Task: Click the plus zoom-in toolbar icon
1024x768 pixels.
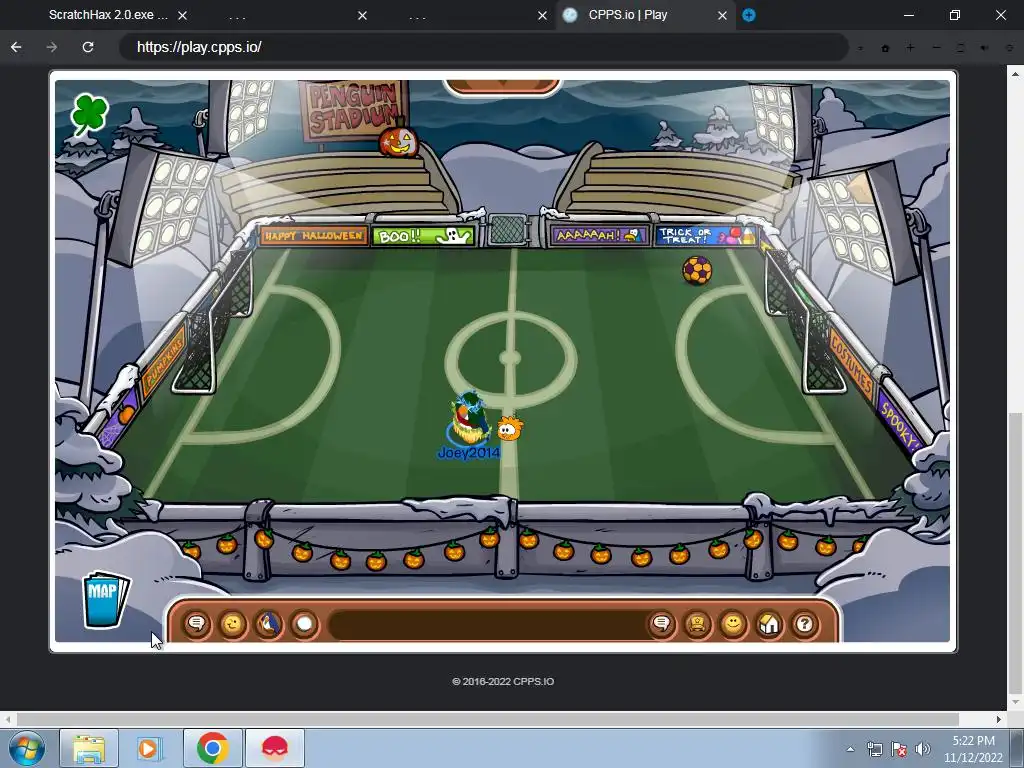Action: click(910, 48)
